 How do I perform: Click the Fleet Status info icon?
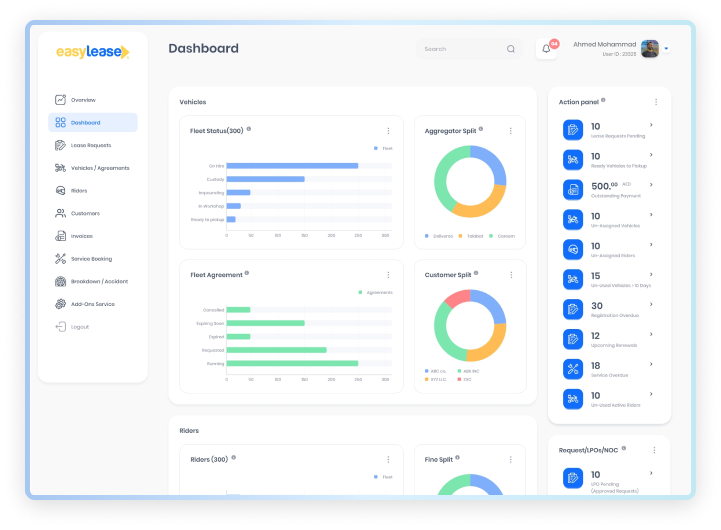tap(249, 129)
